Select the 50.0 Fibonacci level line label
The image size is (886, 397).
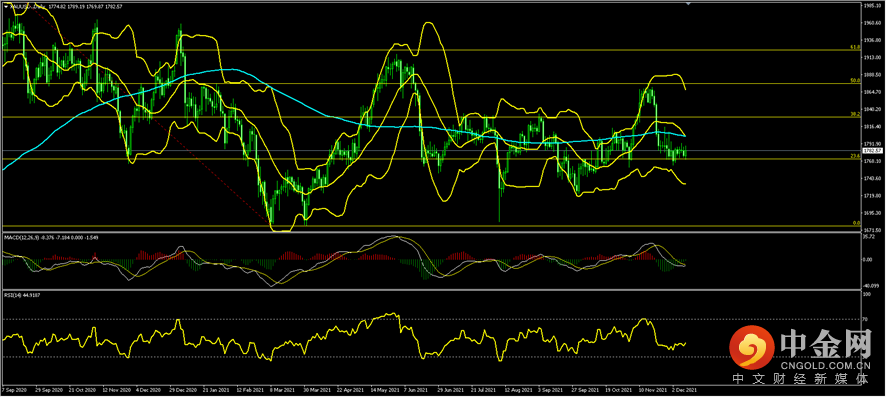click(x=855, y=81)
